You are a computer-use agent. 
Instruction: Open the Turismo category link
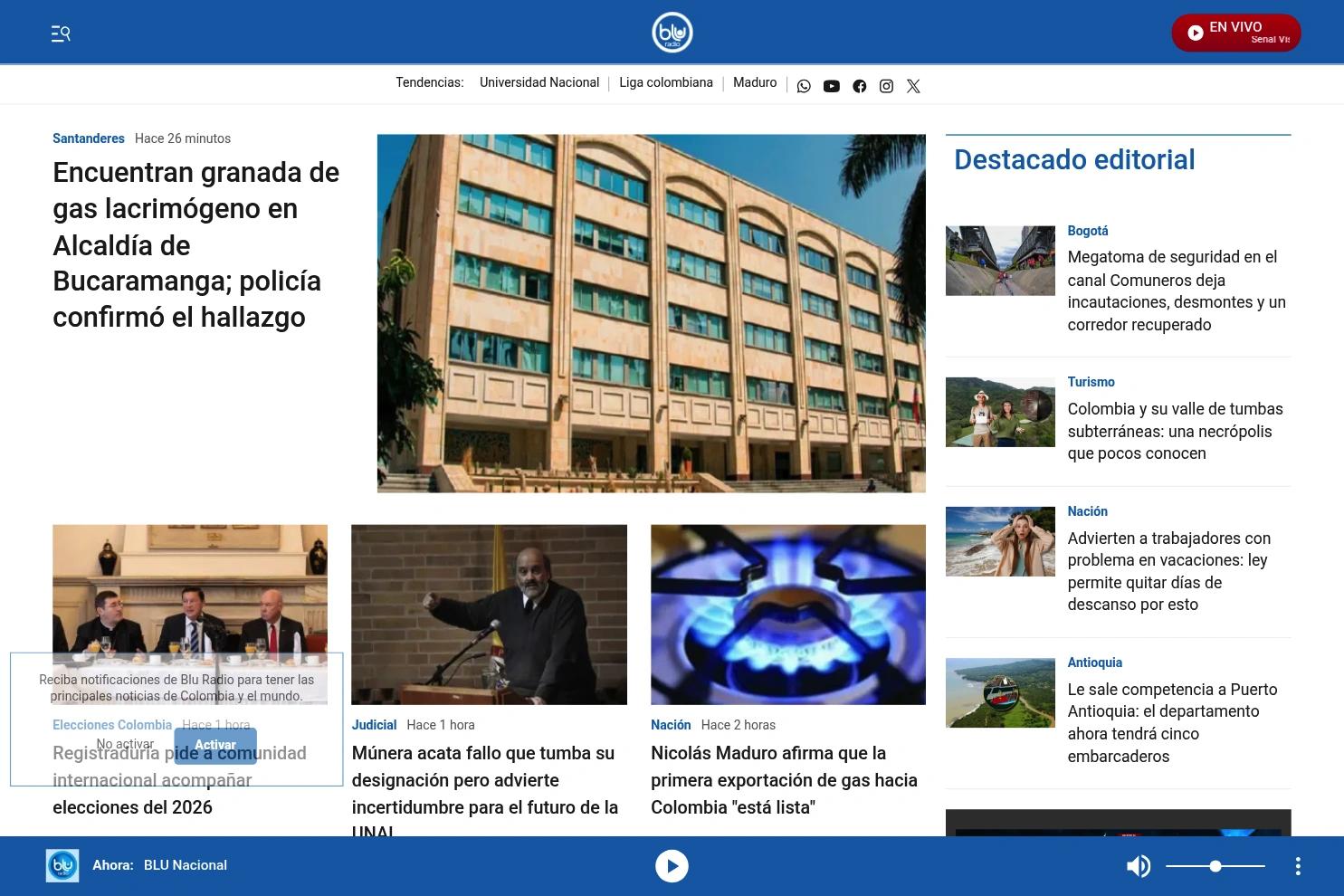[1091, 382]
